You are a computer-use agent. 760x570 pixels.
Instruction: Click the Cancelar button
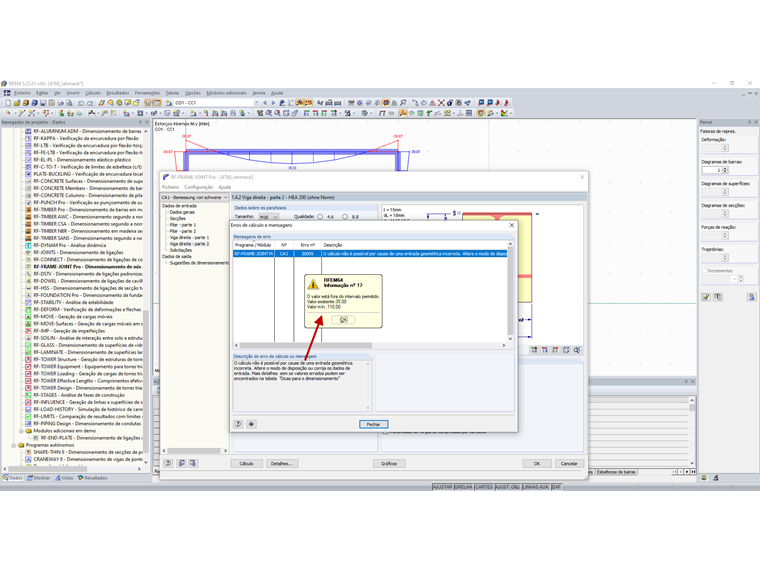(569, 463)
